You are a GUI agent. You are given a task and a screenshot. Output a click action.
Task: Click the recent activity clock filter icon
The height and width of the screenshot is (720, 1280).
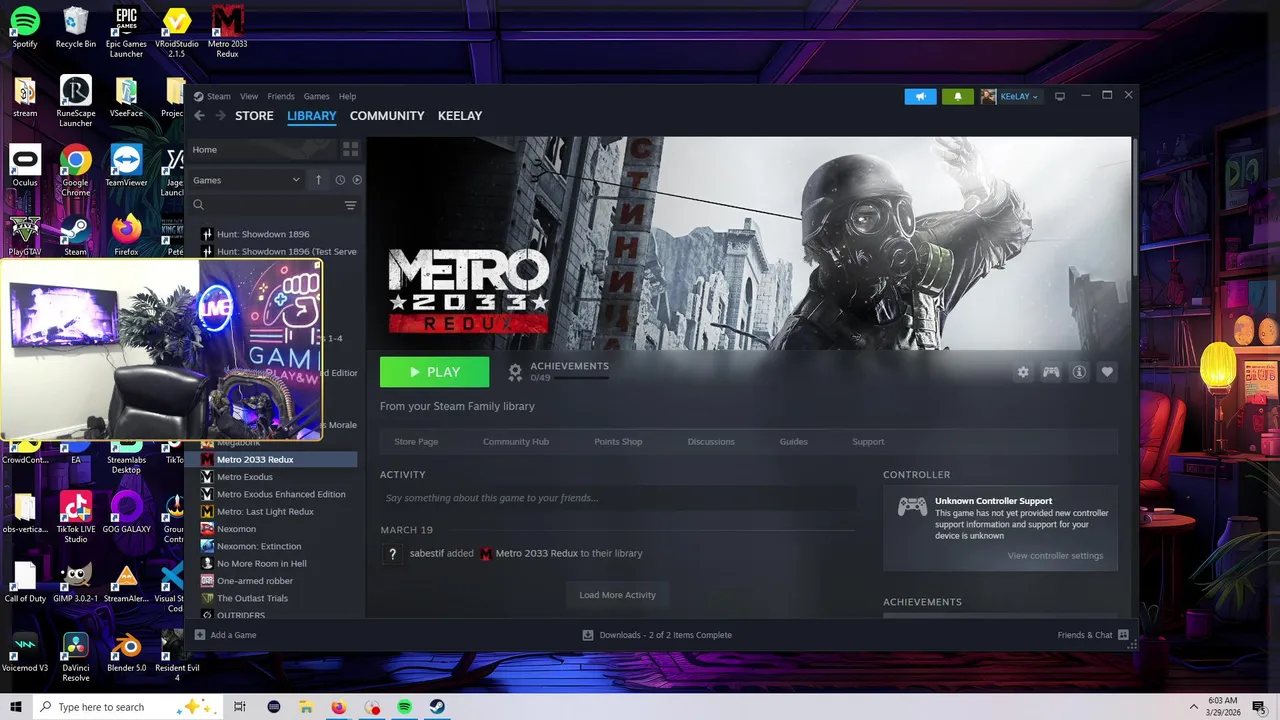(x=340, y=180)
